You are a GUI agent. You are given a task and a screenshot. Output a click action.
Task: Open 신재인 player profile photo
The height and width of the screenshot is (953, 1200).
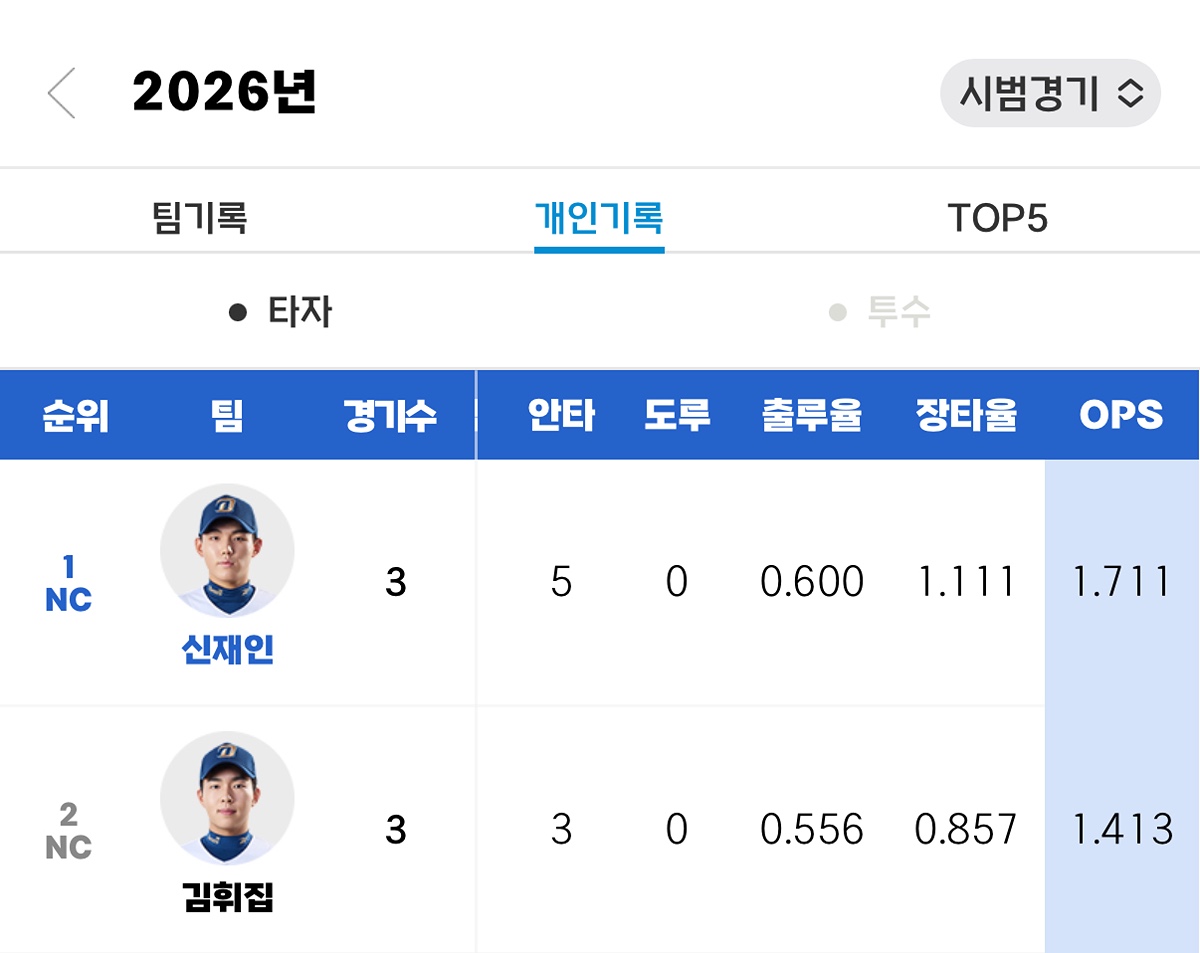click(227, 551)
